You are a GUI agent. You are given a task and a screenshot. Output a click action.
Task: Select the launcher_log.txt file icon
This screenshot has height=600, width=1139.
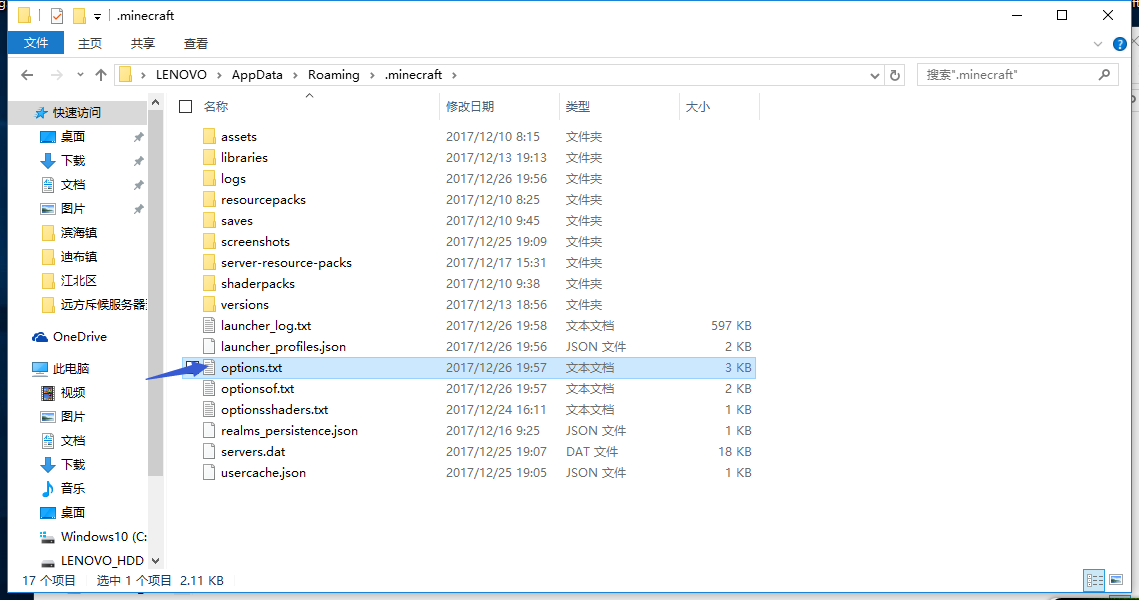coord(209,325)
